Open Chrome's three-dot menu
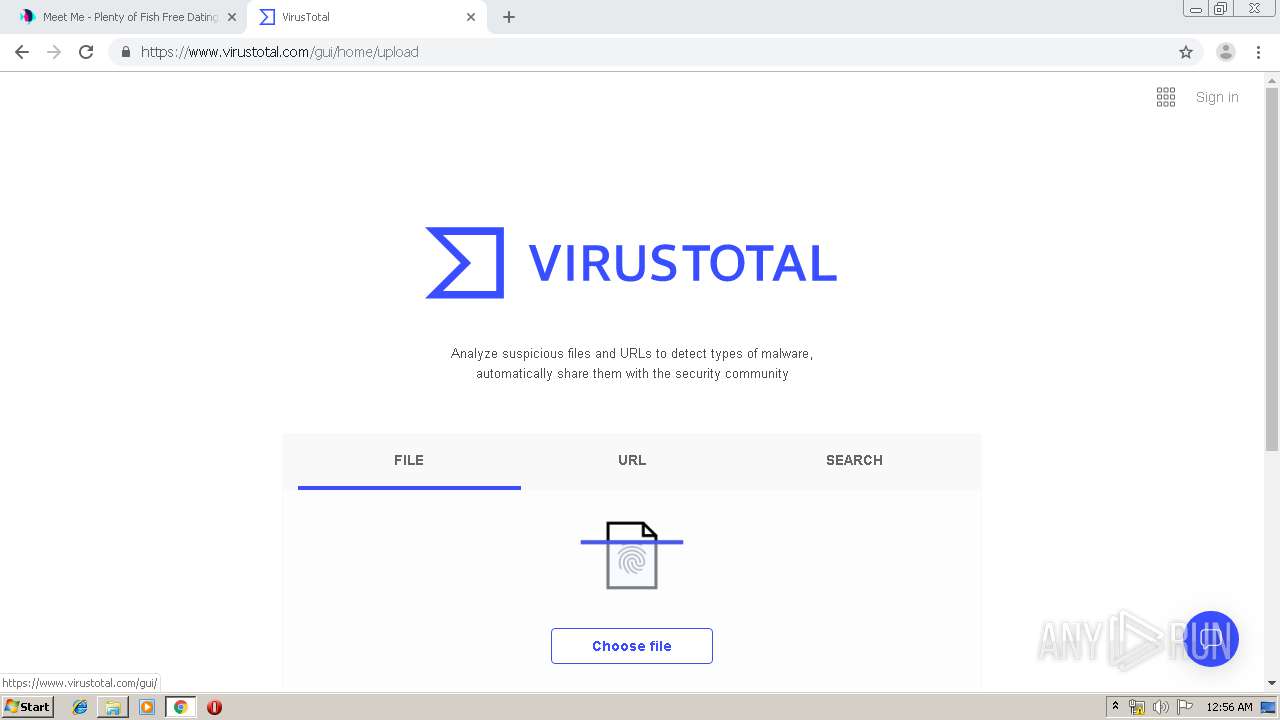Viewport: 1280px width, 720px height. [1258, 52]
